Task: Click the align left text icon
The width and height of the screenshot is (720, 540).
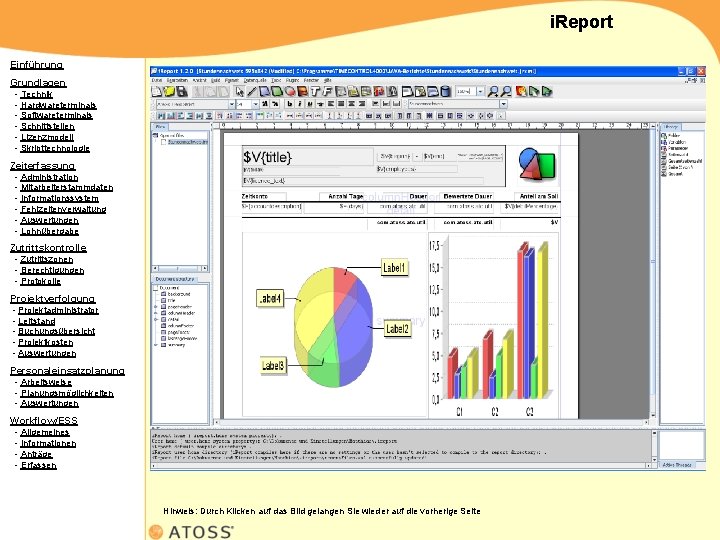Action: (x=331, y=104)
